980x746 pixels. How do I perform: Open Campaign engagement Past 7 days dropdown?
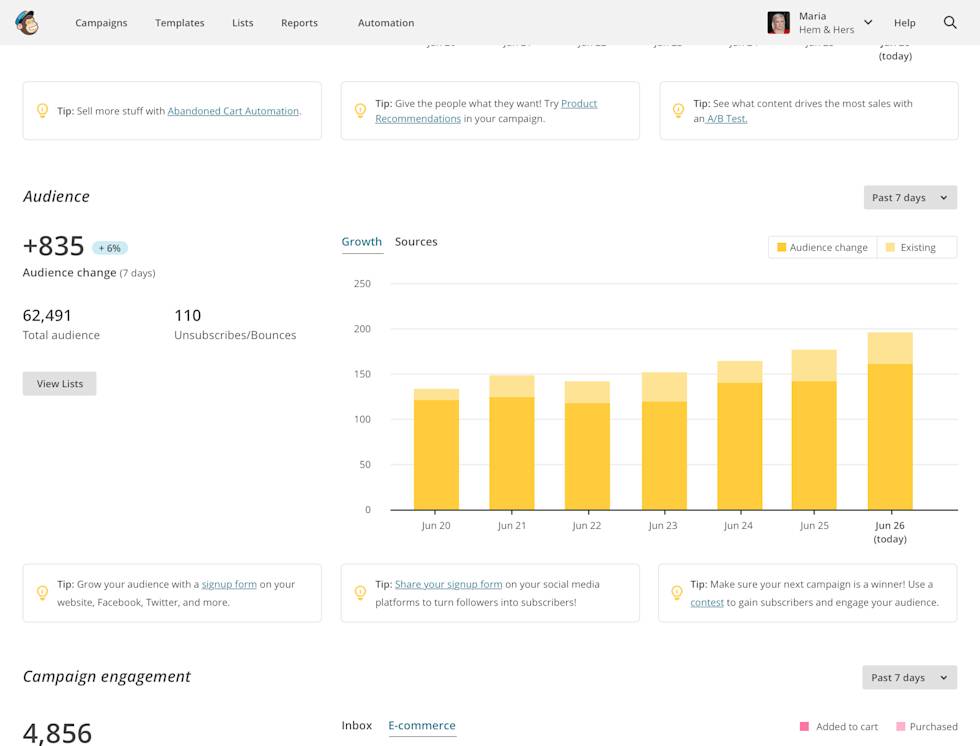click(x=909, y=678)
